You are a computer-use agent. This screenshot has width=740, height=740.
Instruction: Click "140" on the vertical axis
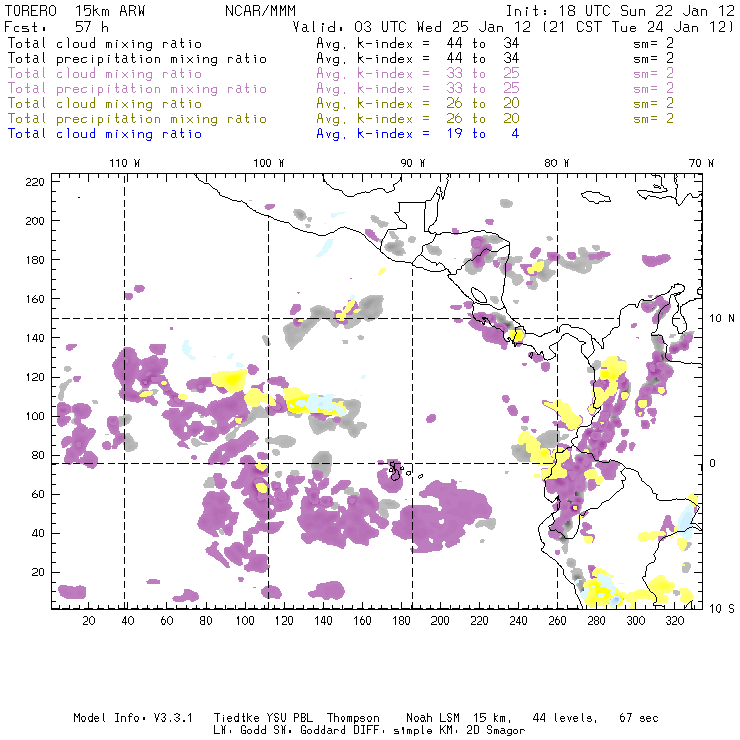tap(35, 338)
